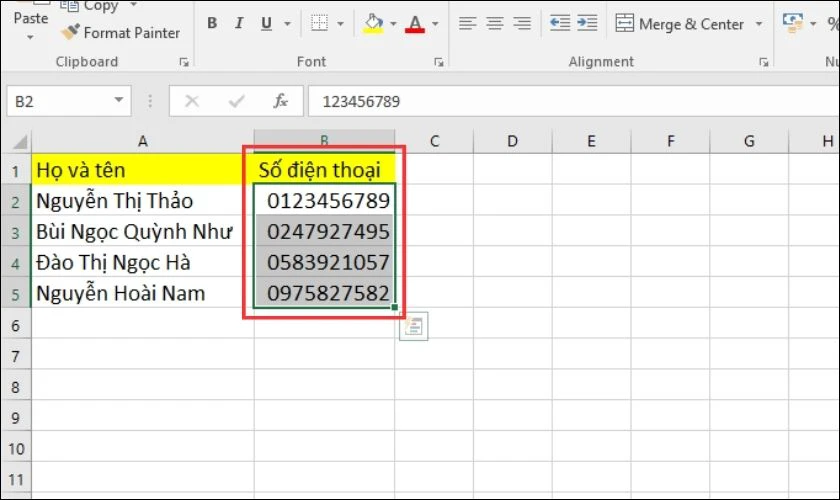
Task: Open the Copy dropdown arrow
Action: pos(133,5)
